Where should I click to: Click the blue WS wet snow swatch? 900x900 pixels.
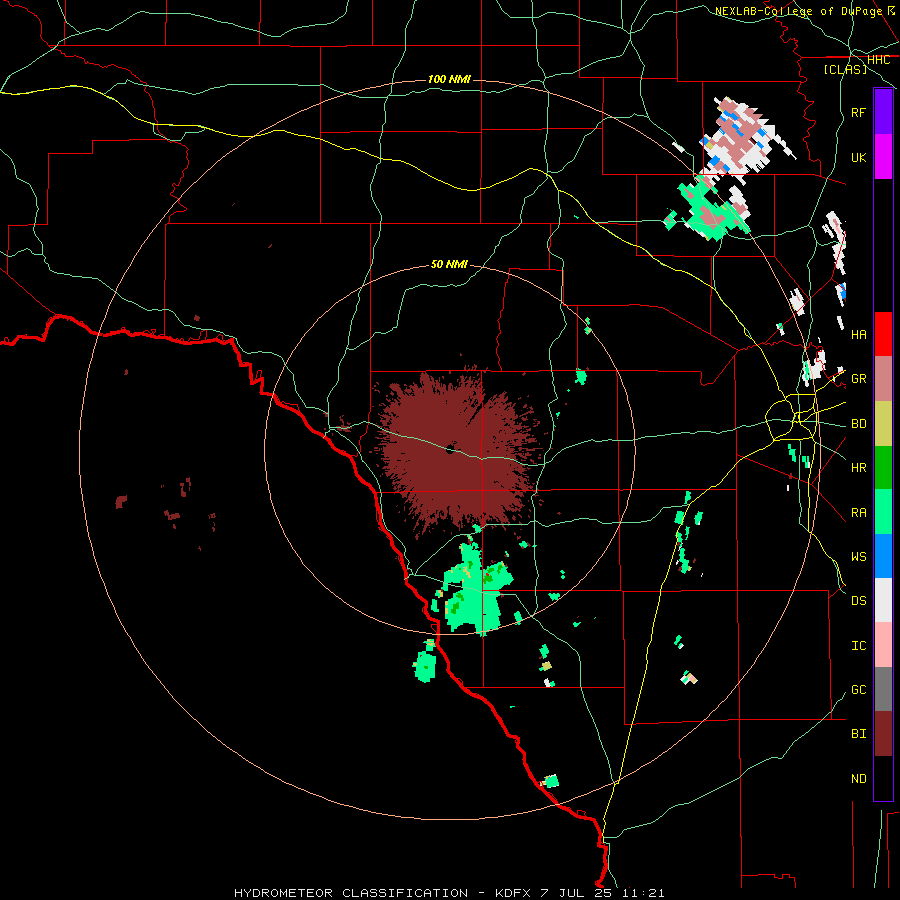(883, 556)
